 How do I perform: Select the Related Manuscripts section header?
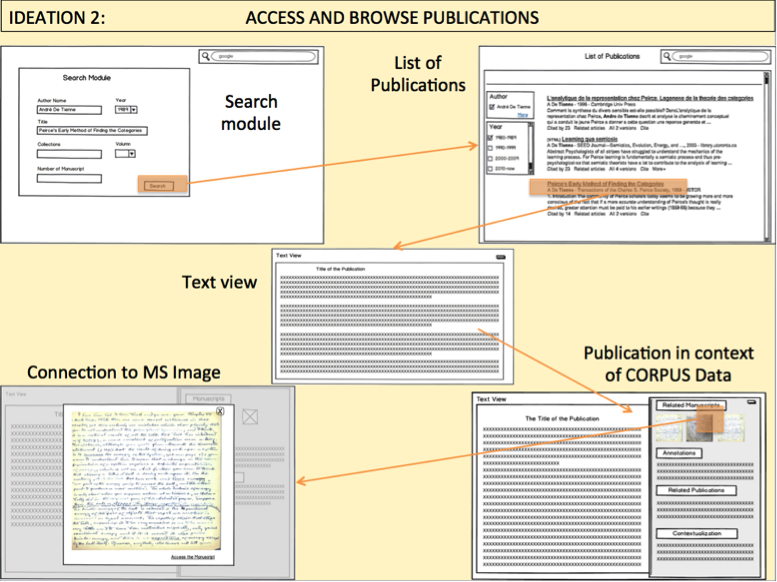[691, 405]
